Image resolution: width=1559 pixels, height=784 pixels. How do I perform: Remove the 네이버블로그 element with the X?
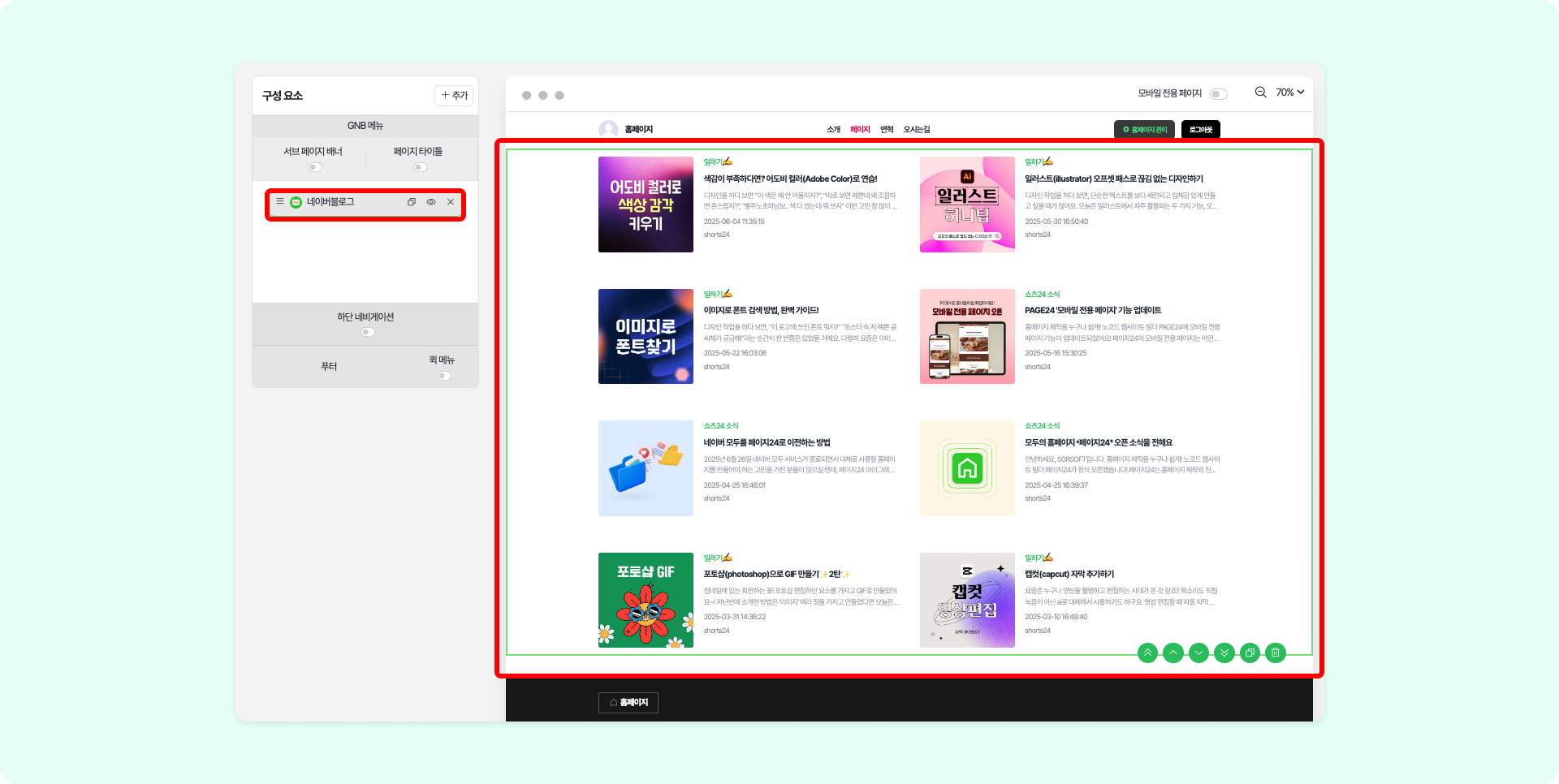point(451,202)
